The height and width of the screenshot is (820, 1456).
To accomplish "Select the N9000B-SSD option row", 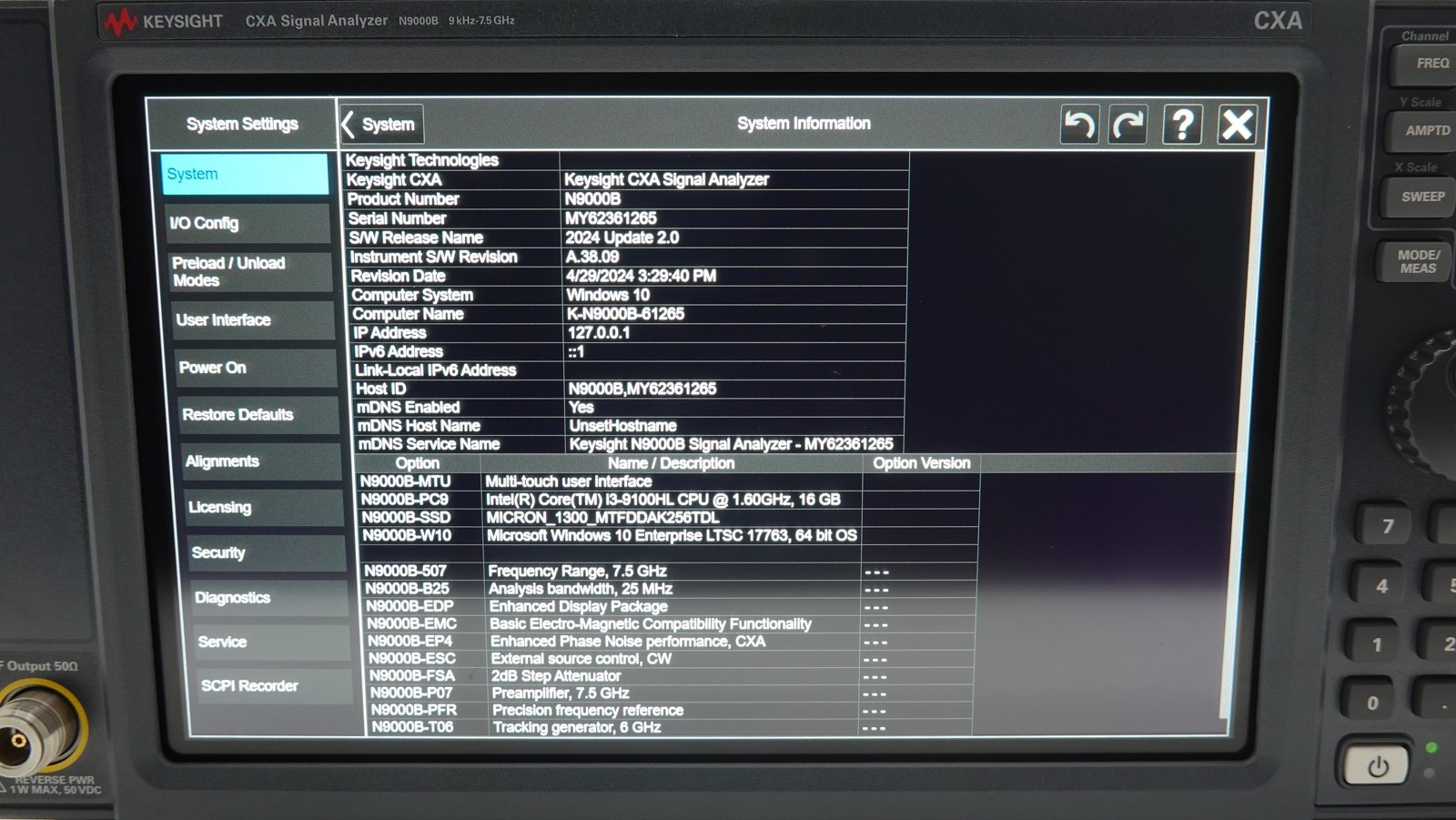I will click(x=669, y=518).
